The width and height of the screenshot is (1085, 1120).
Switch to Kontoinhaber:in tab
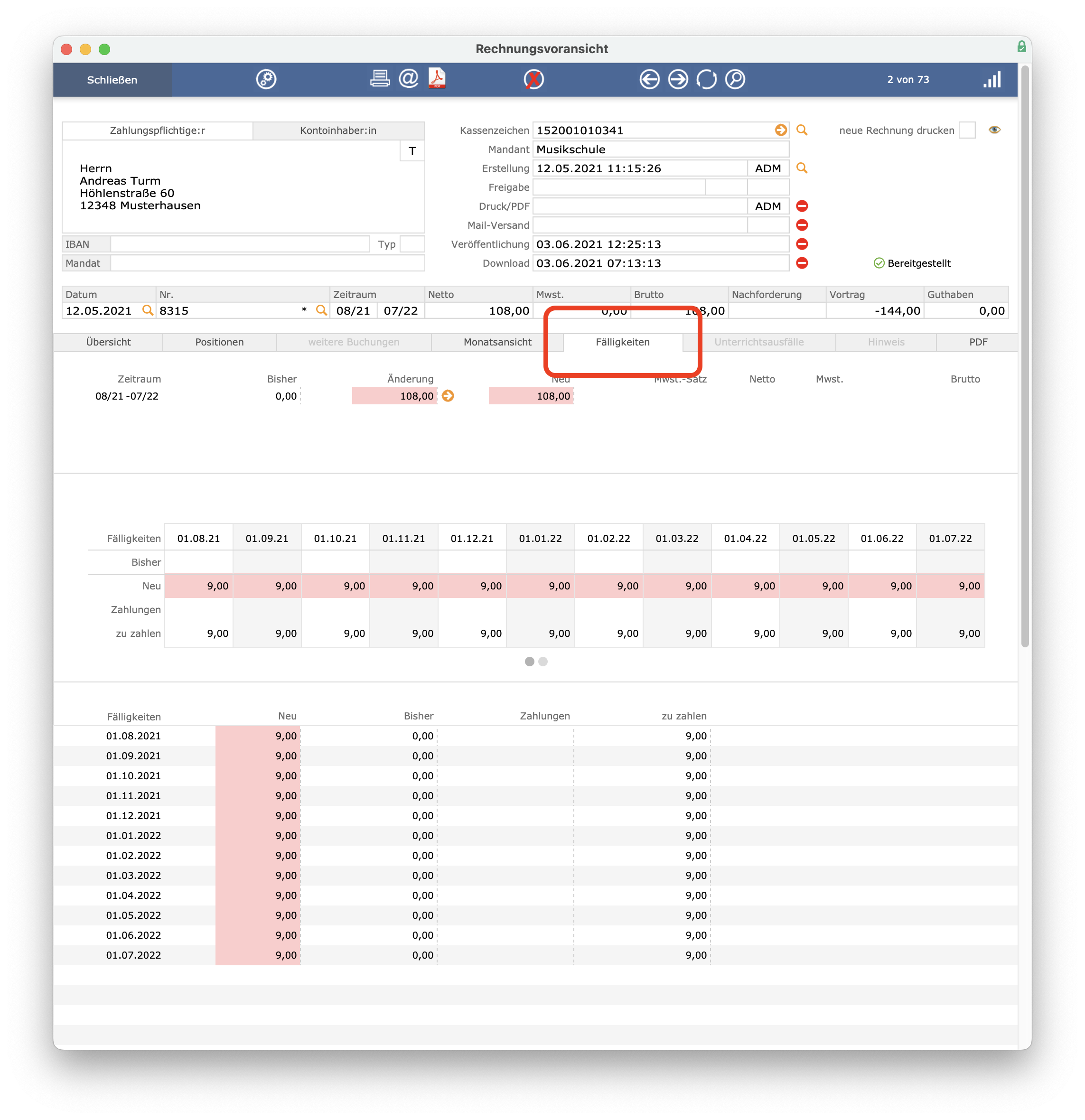[338, 131]
